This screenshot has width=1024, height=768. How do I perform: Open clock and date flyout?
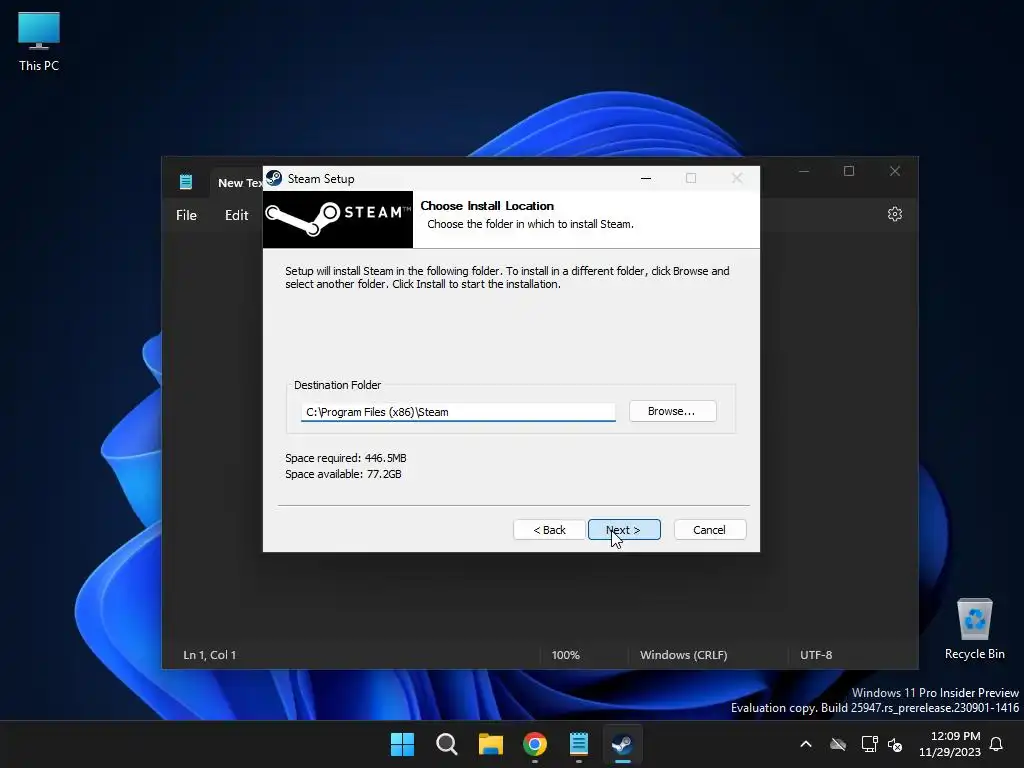pos(950,744)
